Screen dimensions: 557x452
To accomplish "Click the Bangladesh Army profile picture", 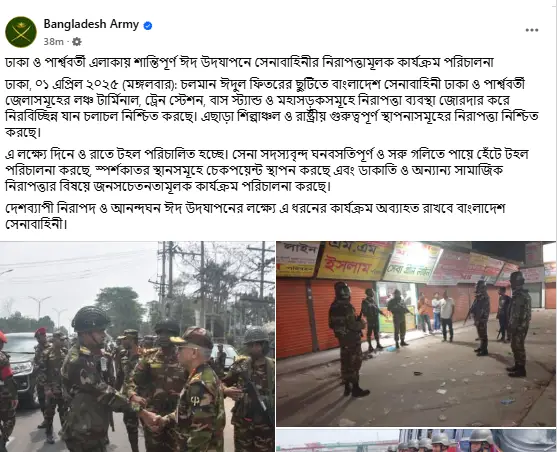I will click(21, 32).
